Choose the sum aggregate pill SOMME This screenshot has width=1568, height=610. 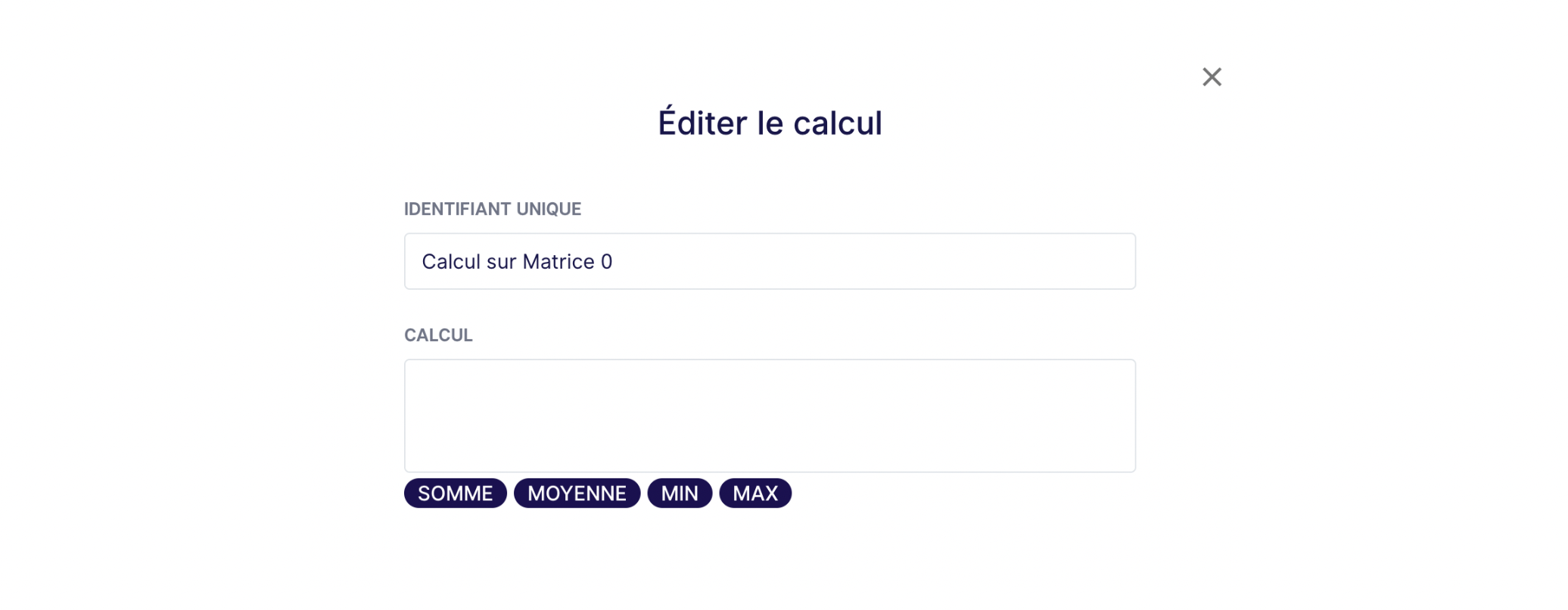pos(456,493)
